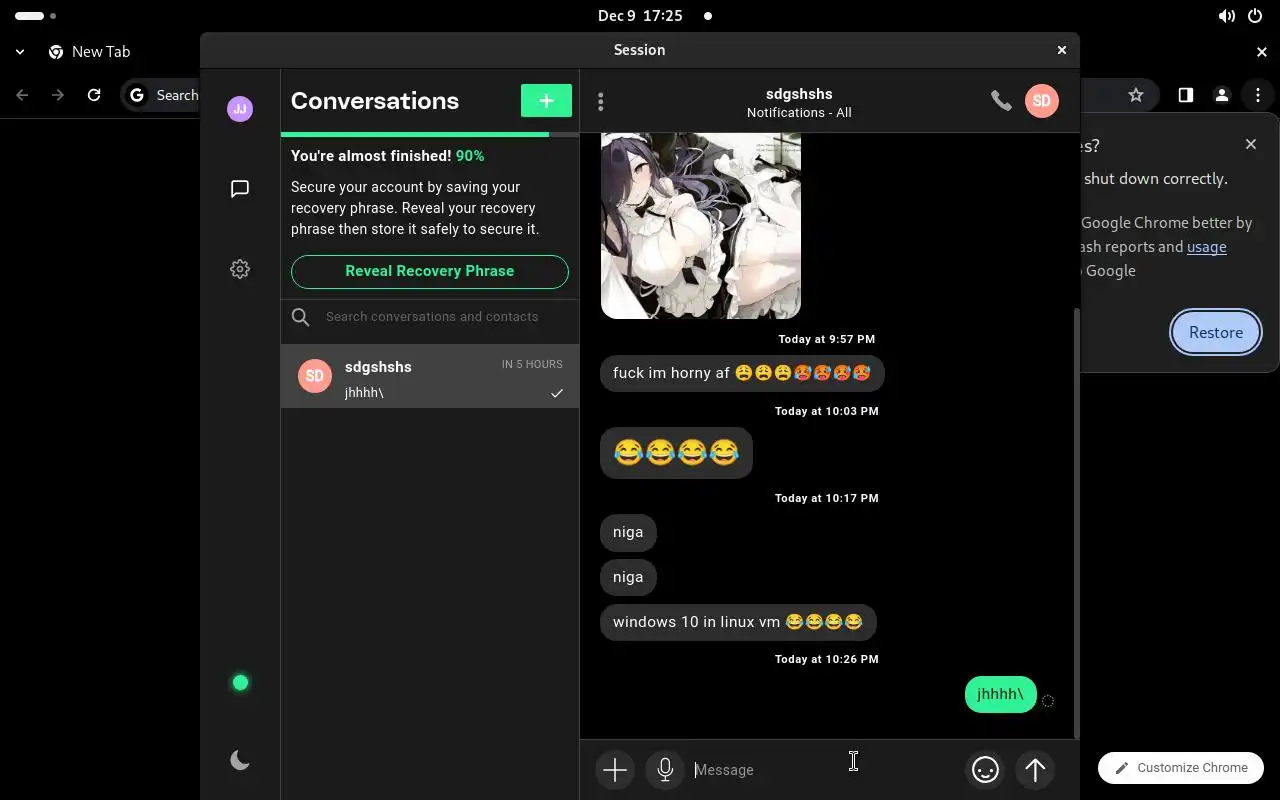Open SD contact avatar in chat header

[1042, 101]
